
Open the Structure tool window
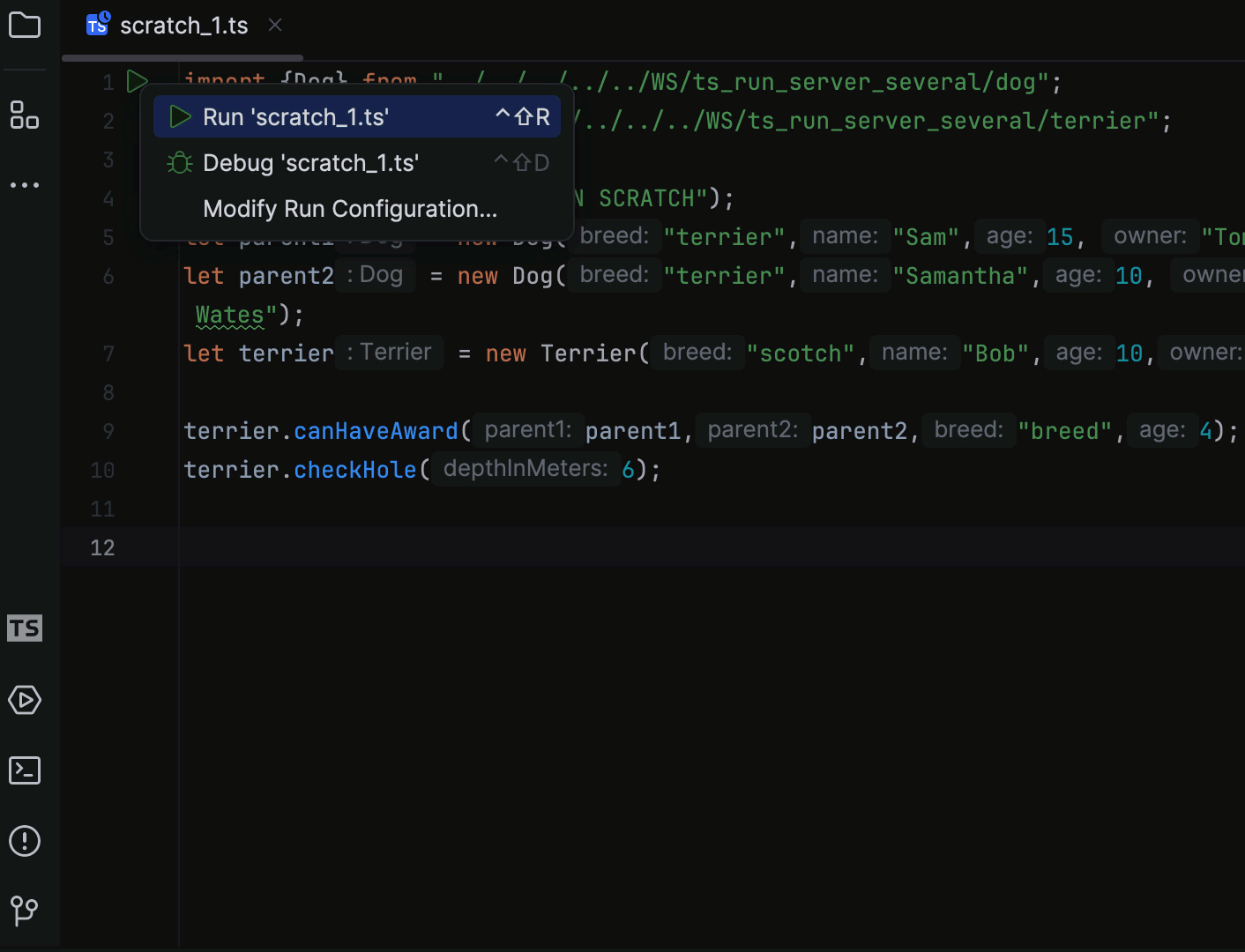pos(24,115)
